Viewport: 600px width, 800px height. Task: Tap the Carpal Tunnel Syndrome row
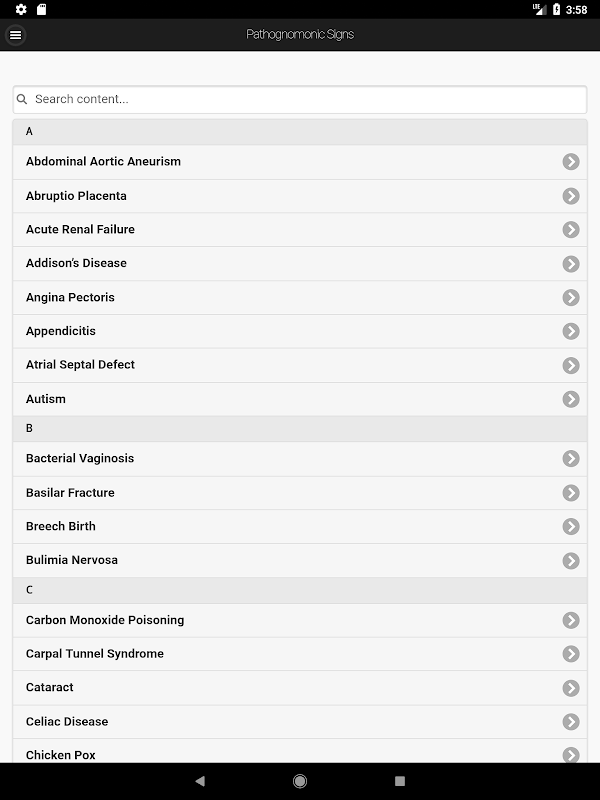coord(95,654)
